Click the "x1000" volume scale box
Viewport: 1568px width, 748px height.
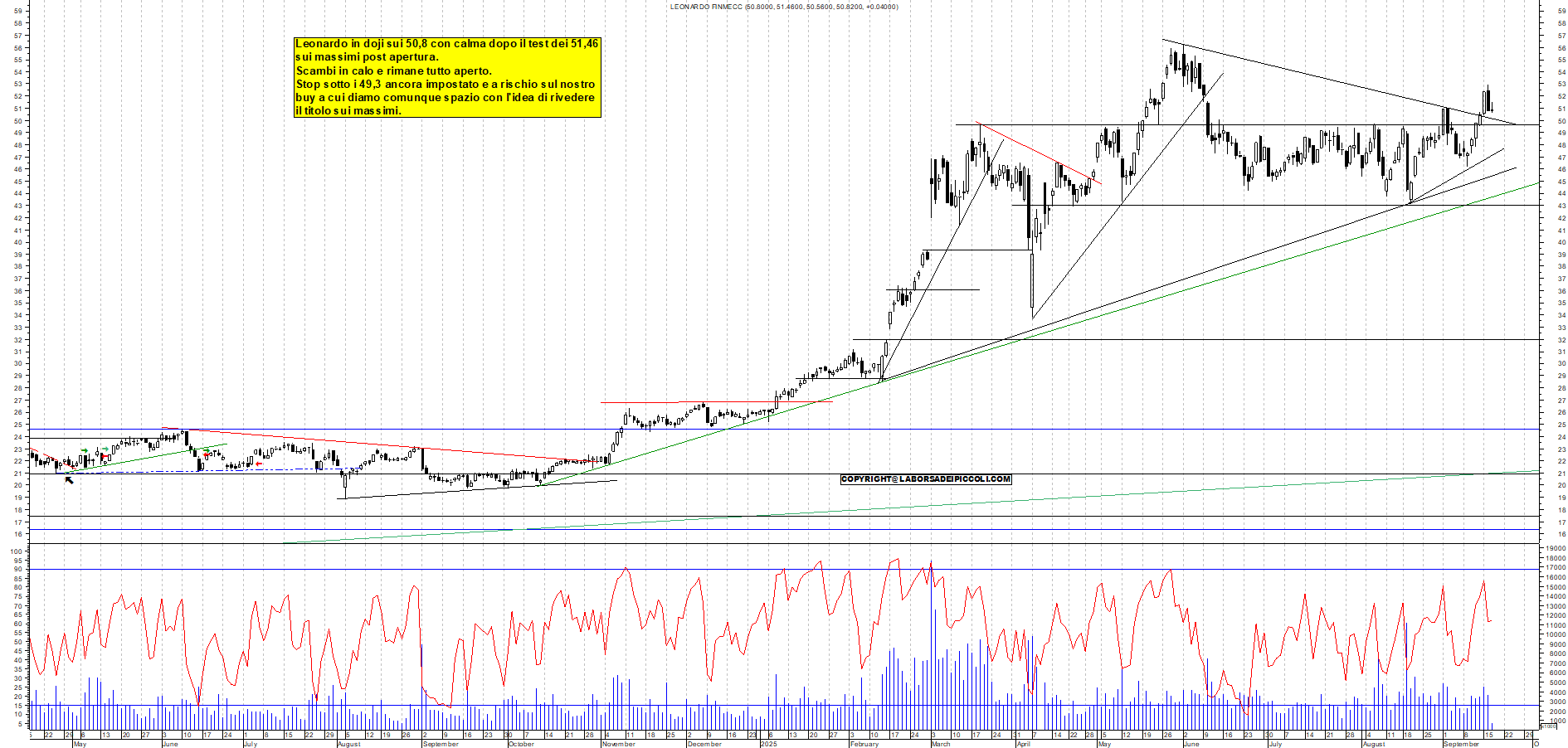[x=1548, y=726]
